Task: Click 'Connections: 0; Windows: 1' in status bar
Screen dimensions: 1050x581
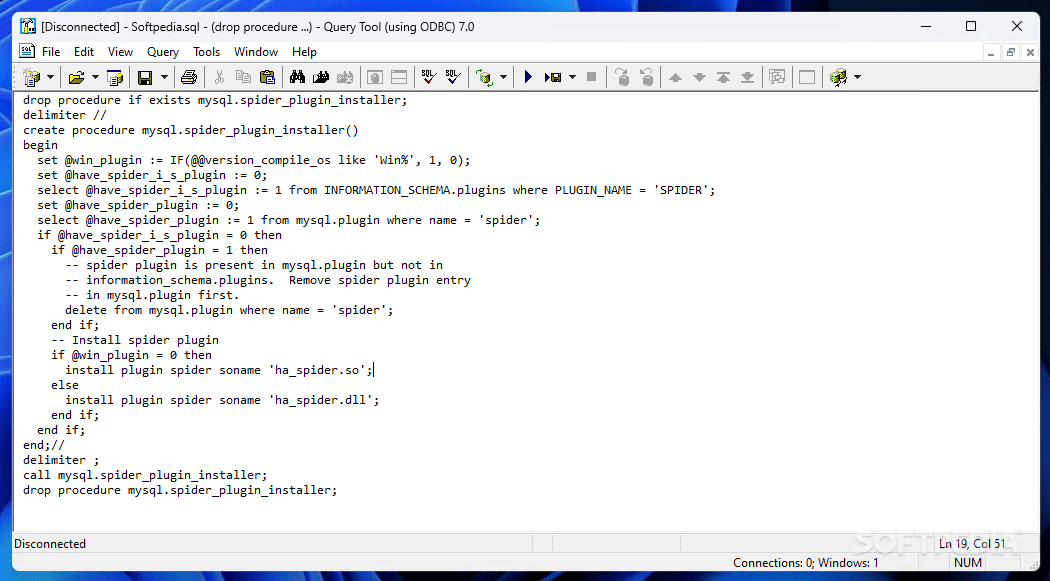Action: pos(806,563)
